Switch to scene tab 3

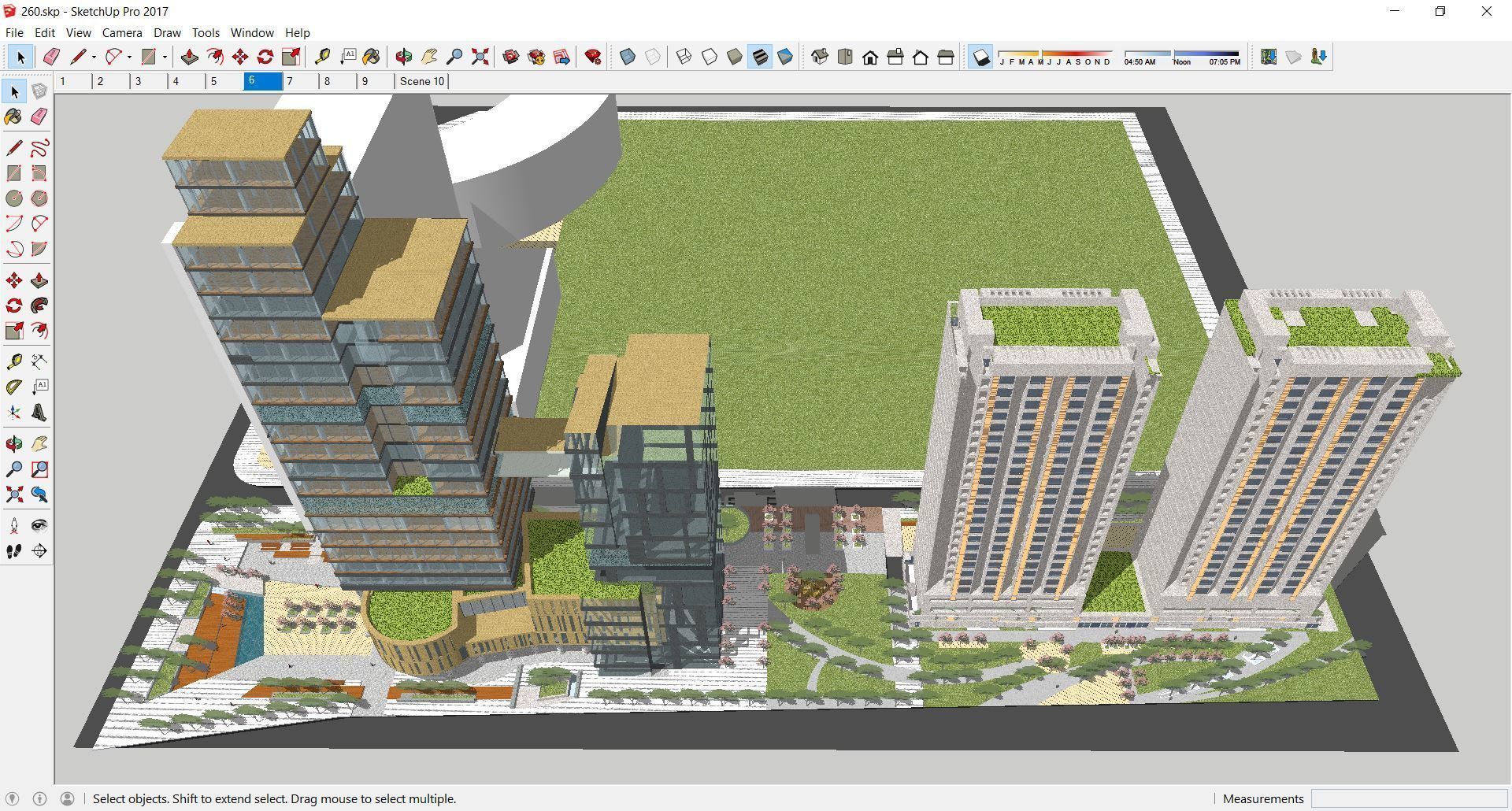tap(150, 81)
